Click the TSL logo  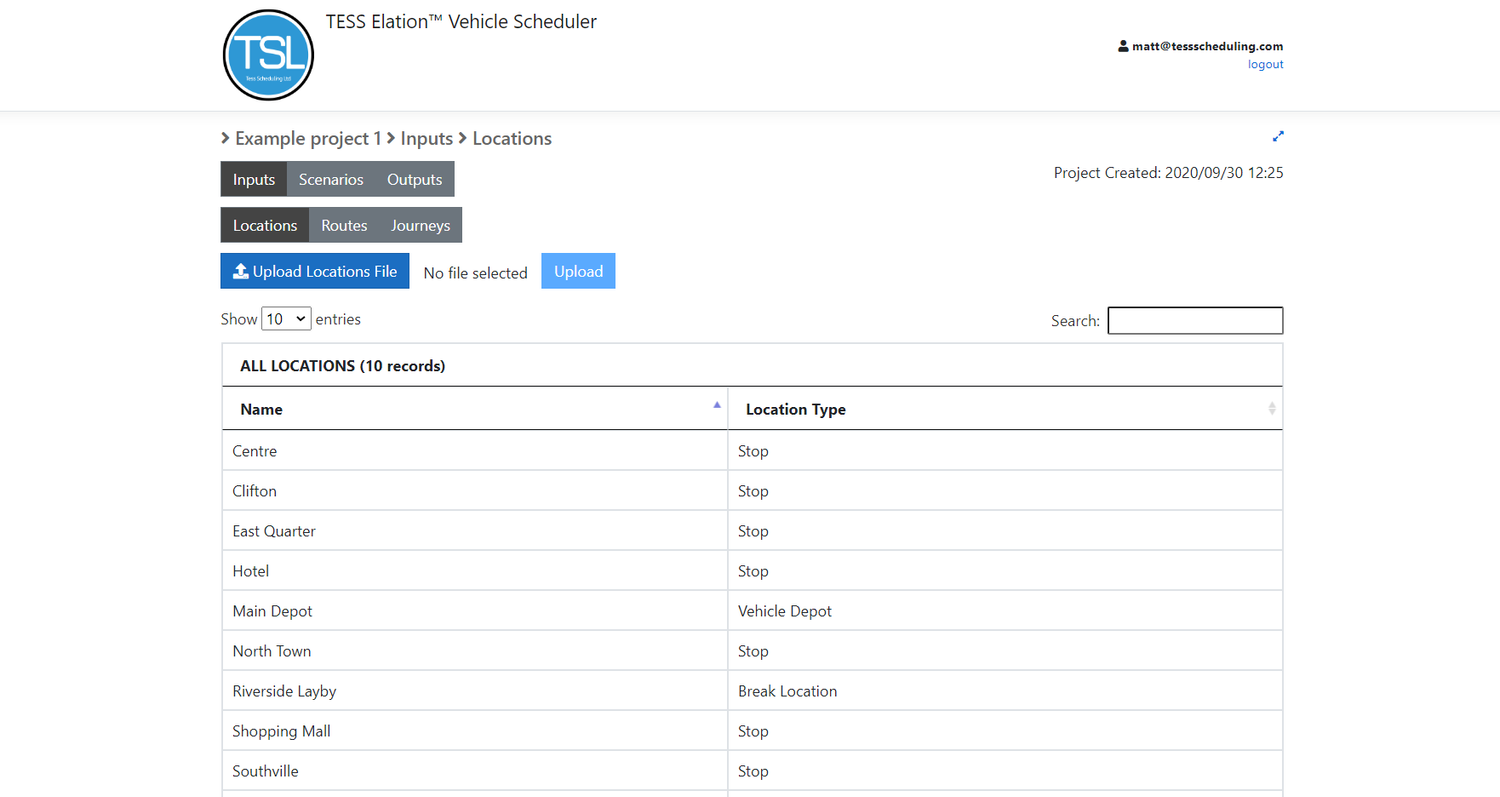coord(268,55)
